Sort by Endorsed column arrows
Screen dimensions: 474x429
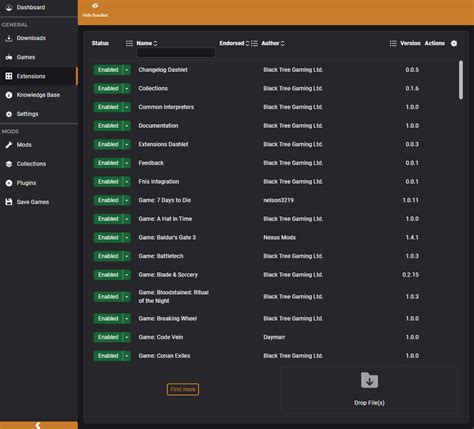(x=247, y=43)
